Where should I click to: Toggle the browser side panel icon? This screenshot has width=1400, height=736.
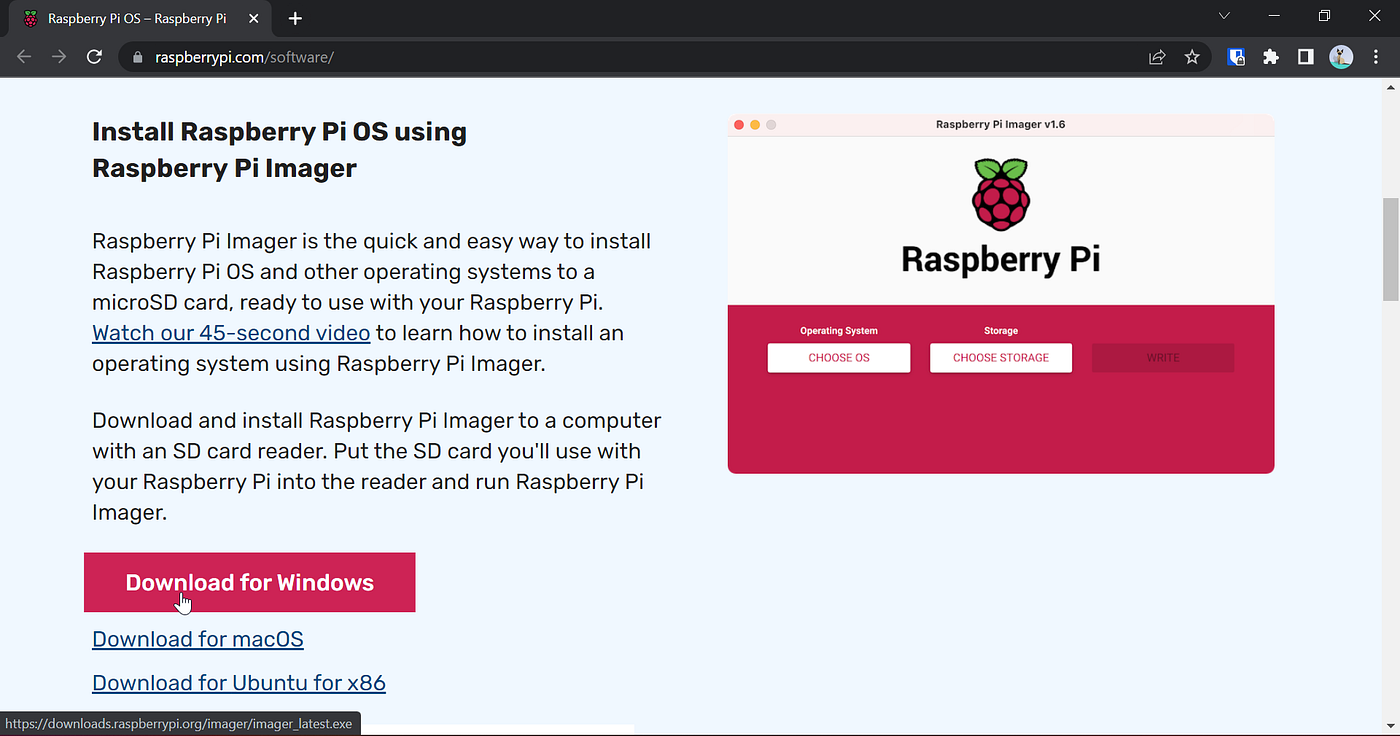[1305, 57]
